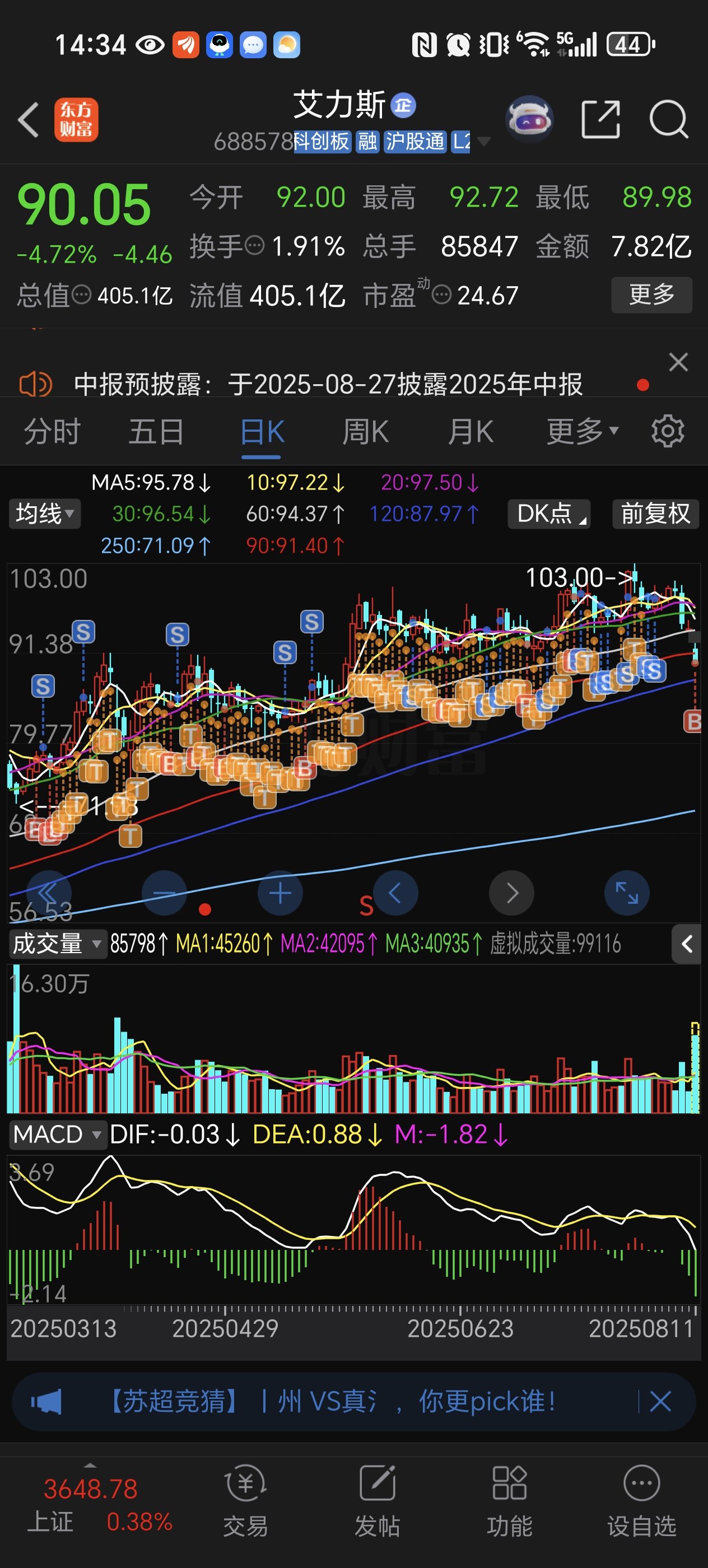Tap 设自选 add watchlist icon
The height and width of the screenshot is (1568, 708).
(642, 1500)
